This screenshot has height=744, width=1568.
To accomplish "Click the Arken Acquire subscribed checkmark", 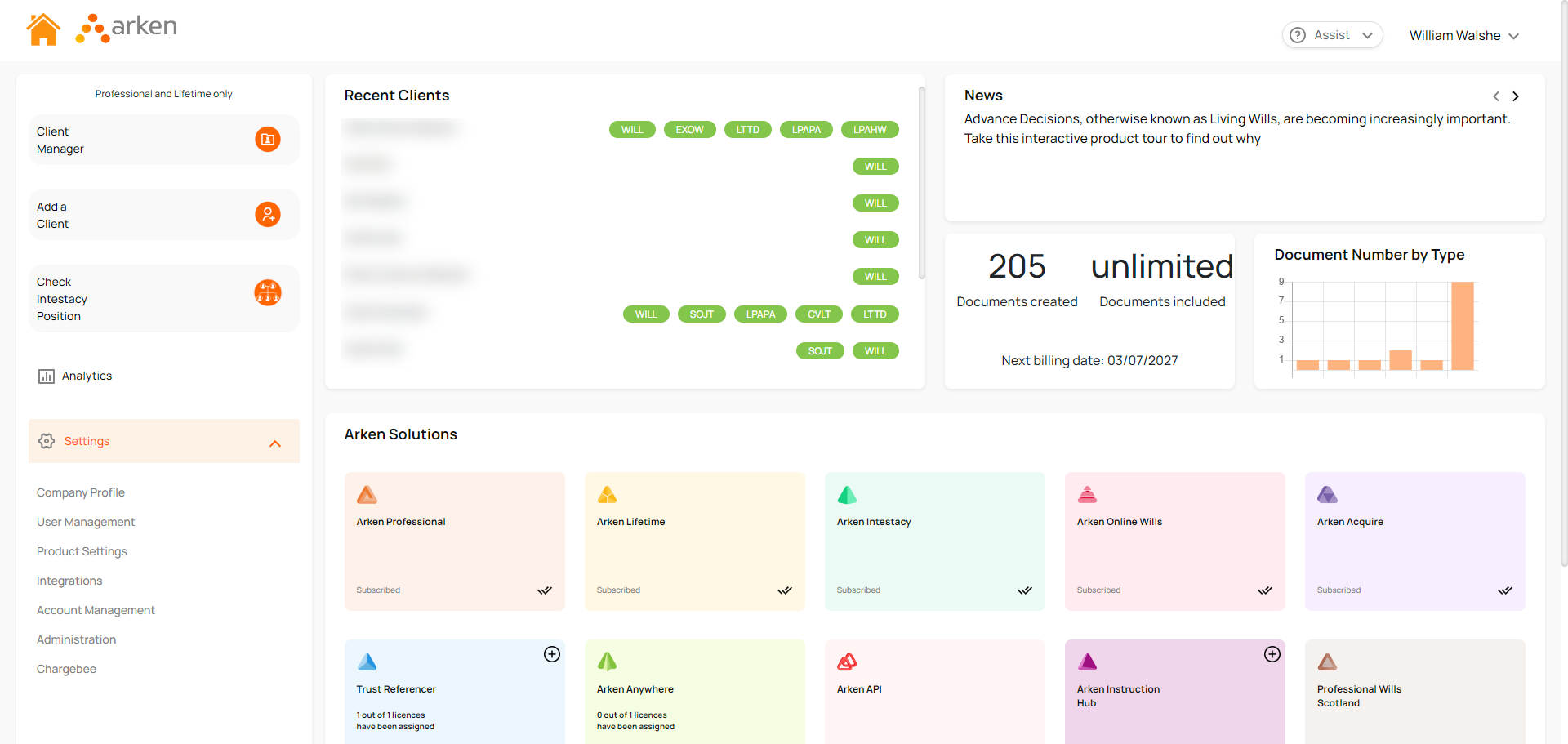I will tap(1505, 590).
